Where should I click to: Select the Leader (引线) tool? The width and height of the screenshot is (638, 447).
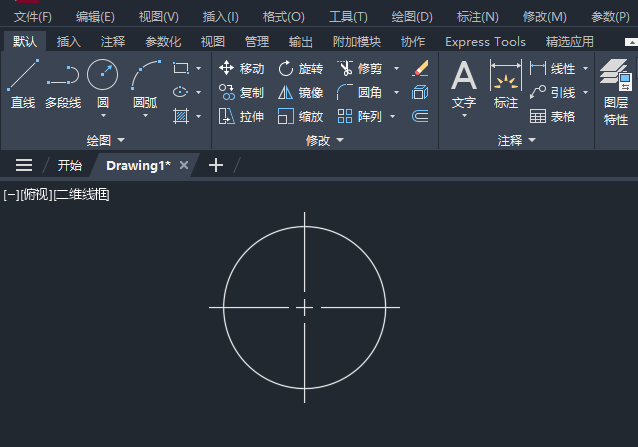553,92
